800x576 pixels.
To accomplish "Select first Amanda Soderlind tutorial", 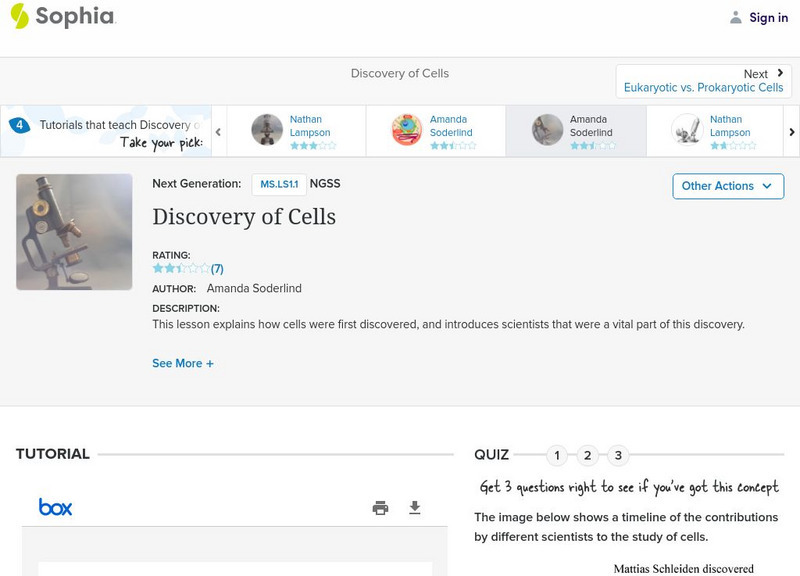I will (435, 131).
